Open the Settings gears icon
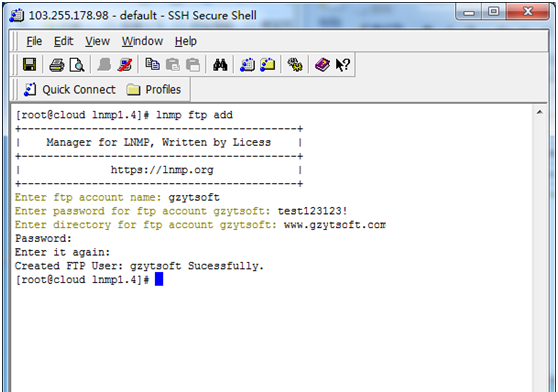 [295, 65]
